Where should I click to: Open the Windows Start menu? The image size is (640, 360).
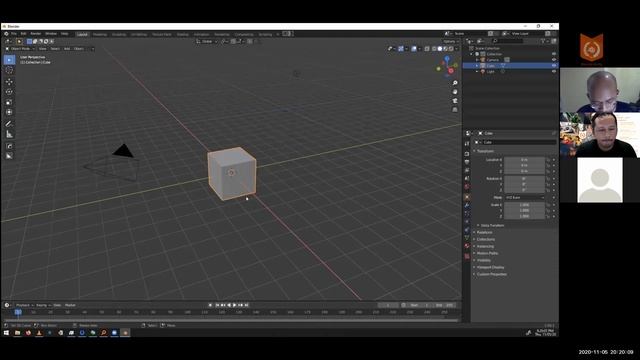pyautogui.click(x=6, y=333)
